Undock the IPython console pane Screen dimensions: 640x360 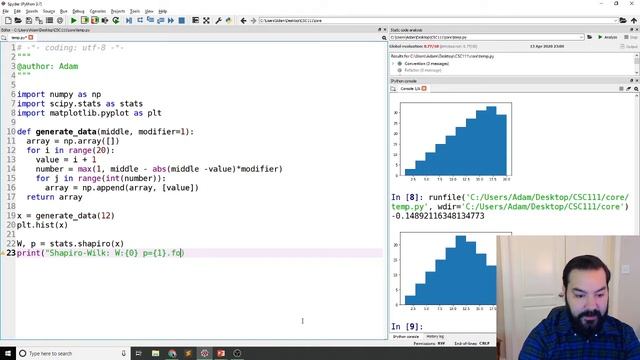(631, 81)
